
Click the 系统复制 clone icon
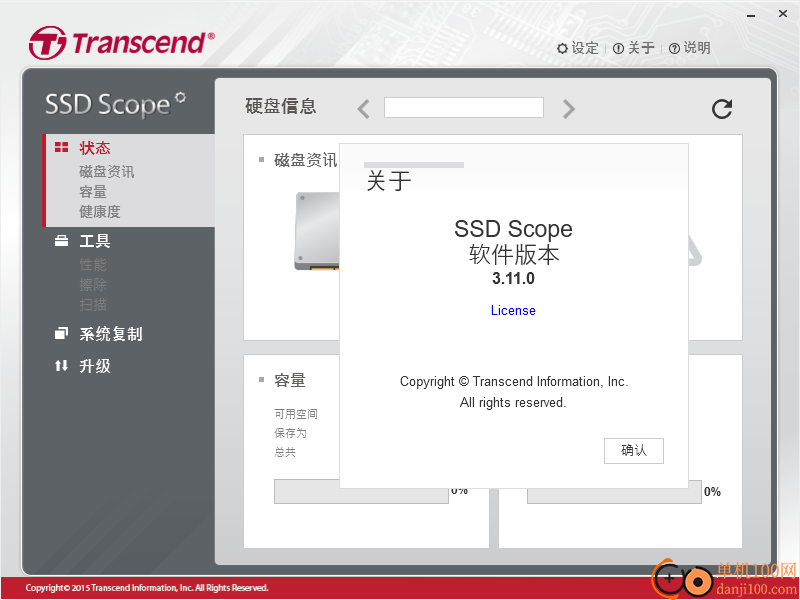[61, 334]
